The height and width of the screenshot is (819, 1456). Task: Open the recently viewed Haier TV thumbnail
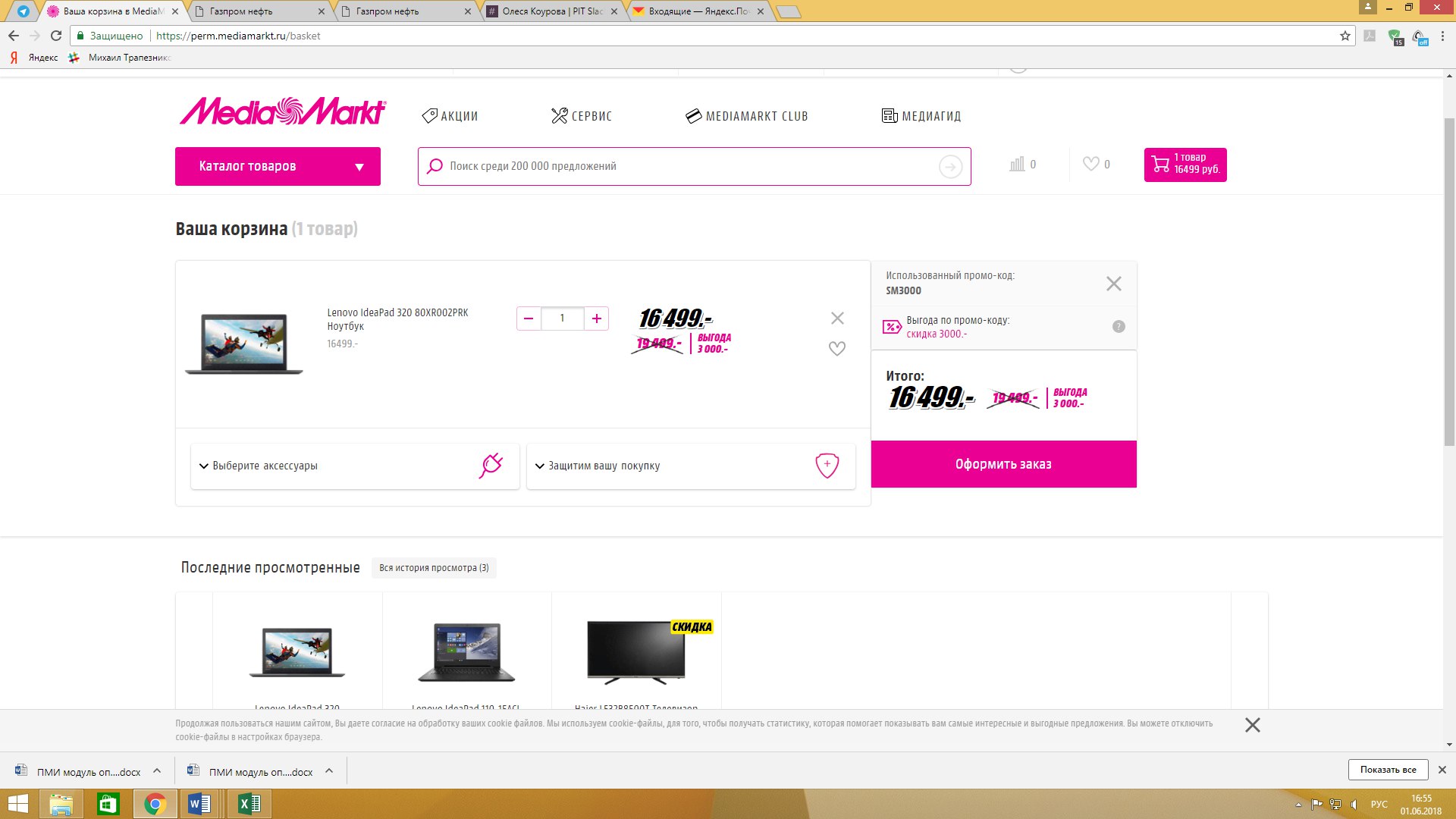click(x=637, y=652)
